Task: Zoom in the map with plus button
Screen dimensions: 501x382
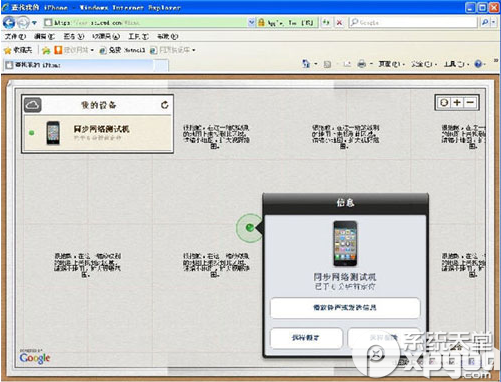Action: [457, 103]
